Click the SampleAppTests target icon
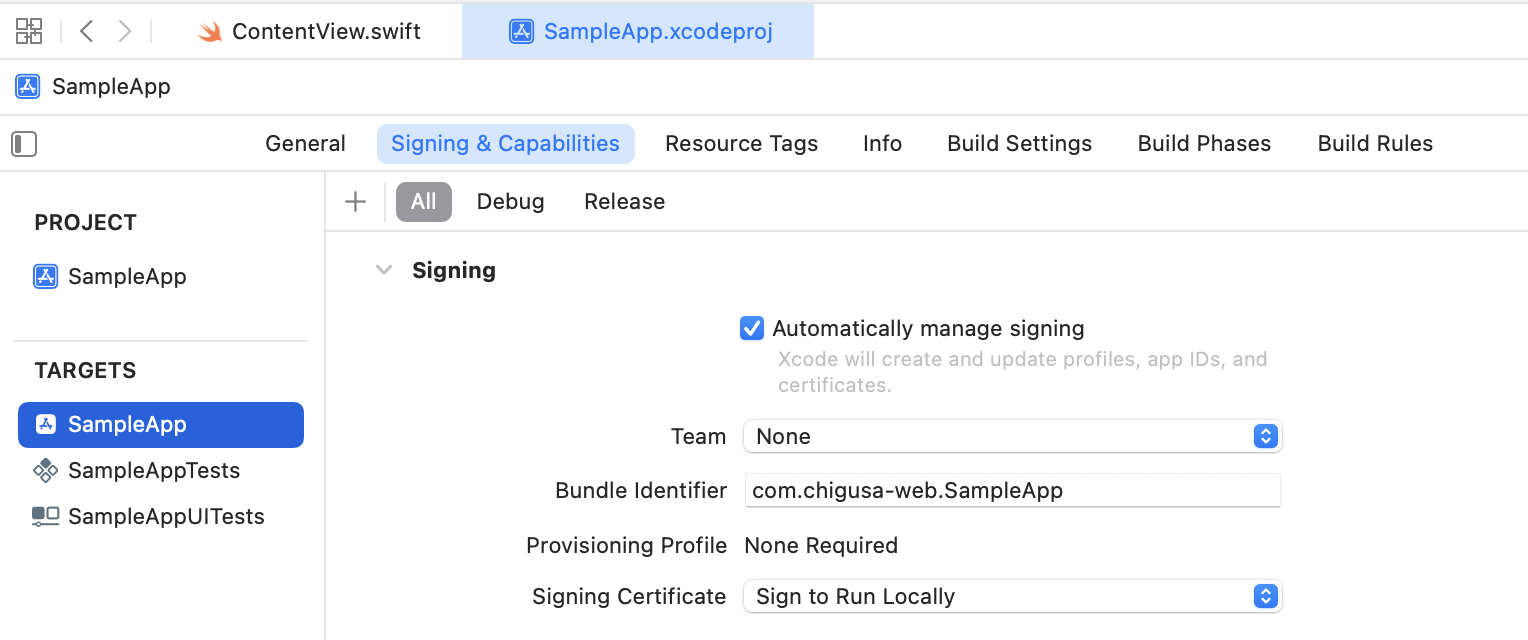This screenshot has height=640, width=1528. [46, 471]
